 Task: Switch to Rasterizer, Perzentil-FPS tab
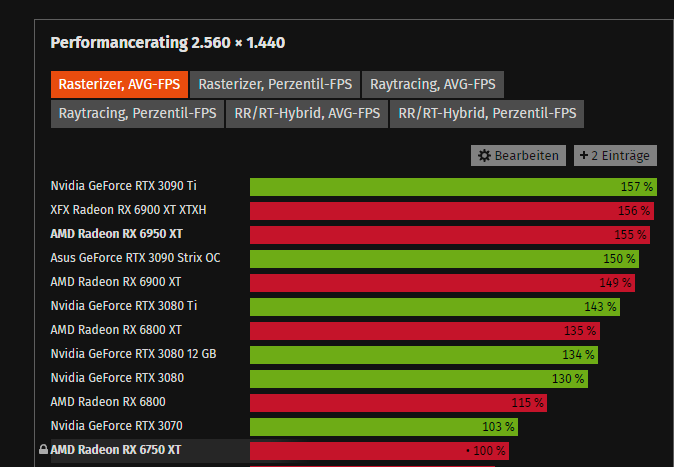275,84
